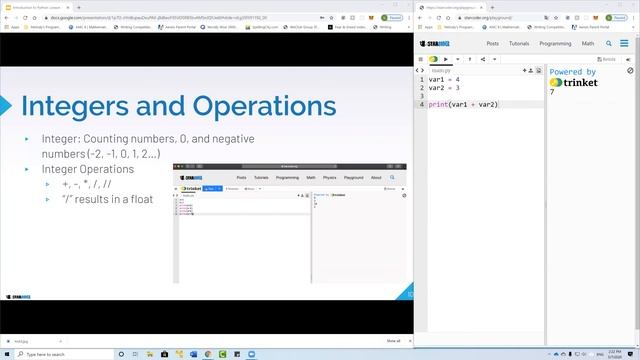Click the fullscreen circle icon in output
The image size is (640, 360).
click(630, 71)
